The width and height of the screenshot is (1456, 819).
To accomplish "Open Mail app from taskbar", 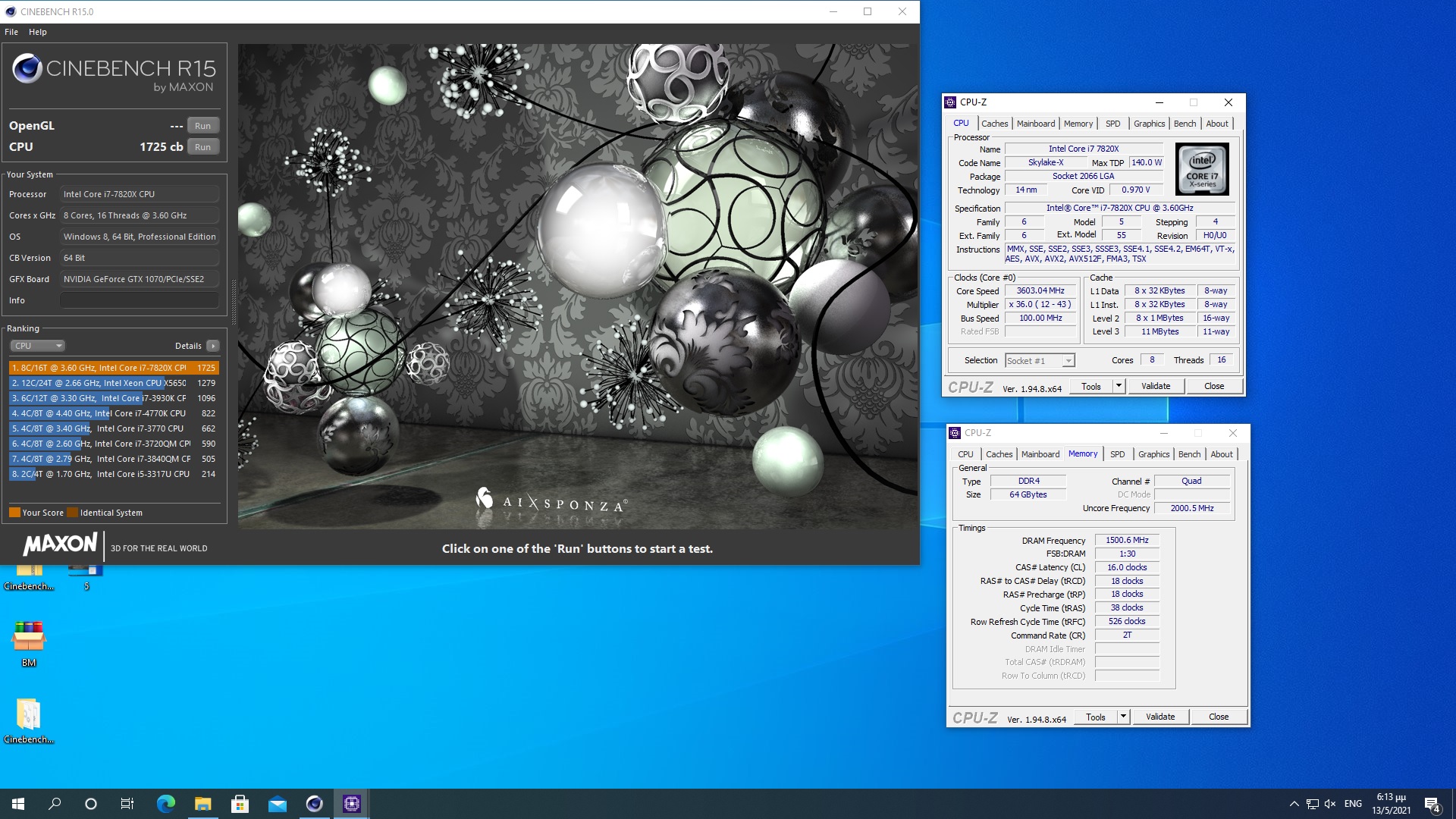I will [x=277, y=804].
